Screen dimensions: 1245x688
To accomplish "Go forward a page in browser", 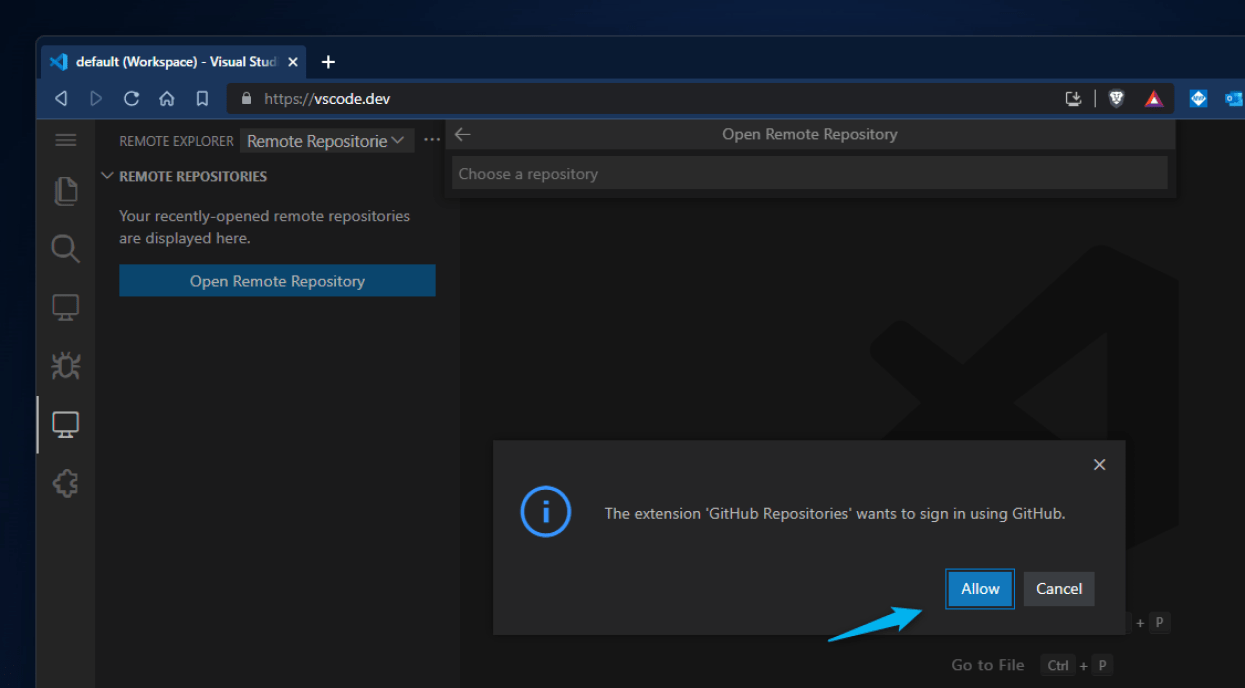I will (96, 98).
